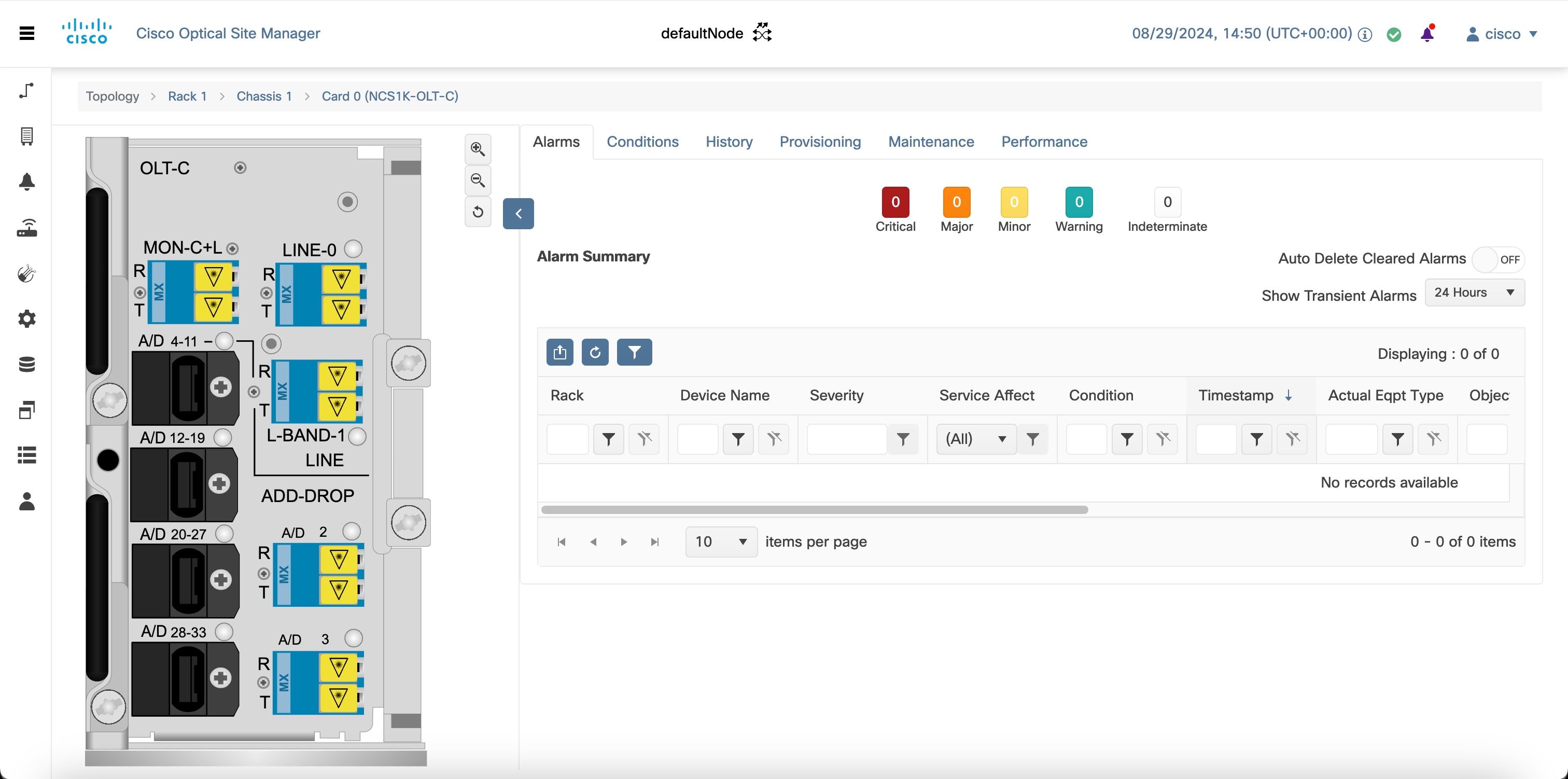Open the user sidebar icon
The image size is (1568, 779).
coord(27,501)
